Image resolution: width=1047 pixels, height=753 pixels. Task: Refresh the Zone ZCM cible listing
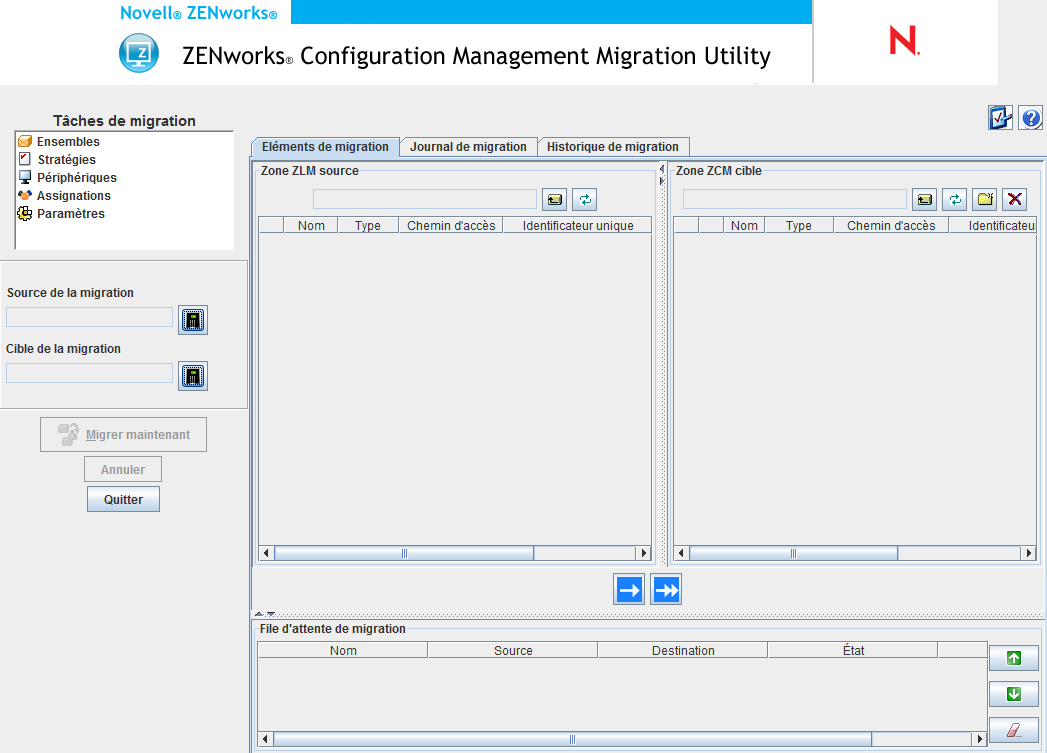click(954, 199)
